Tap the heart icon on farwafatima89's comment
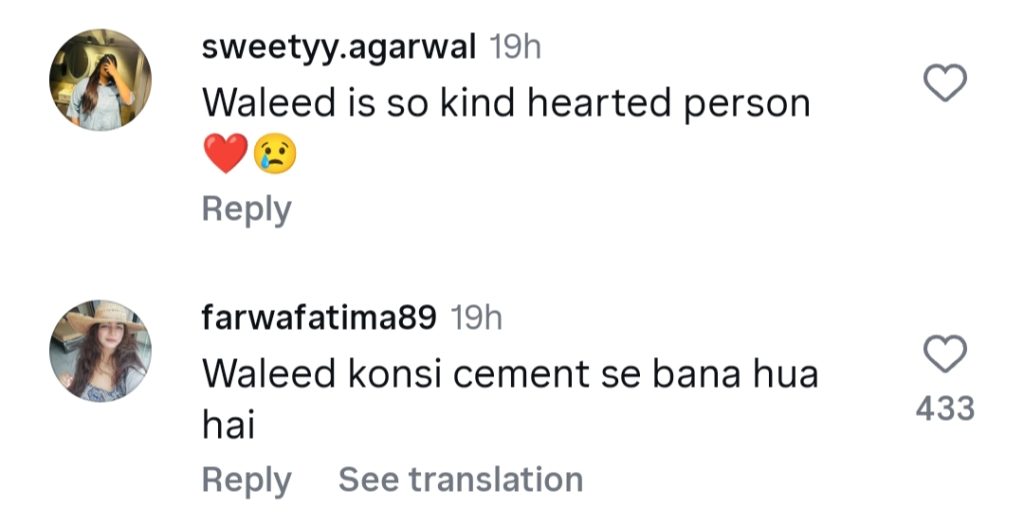Screen dimensions: 1024x525 [945, 354]
